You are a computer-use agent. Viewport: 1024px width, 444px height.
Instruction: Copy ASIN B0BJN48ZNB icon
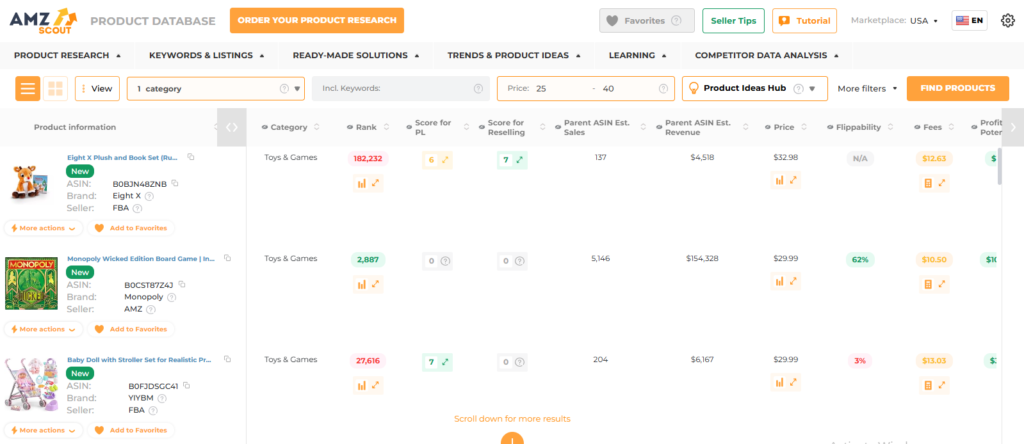point(174,183)
